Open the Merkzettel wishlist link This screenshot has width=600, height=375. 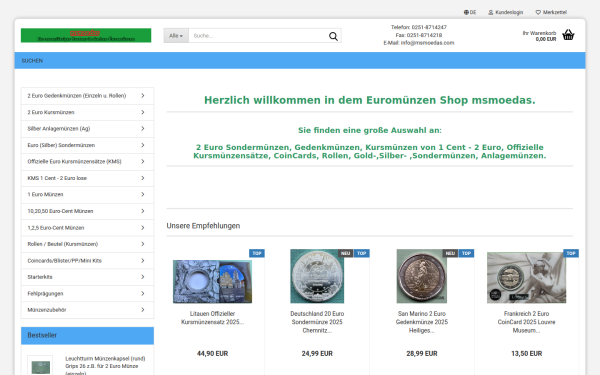coord(555,12)
